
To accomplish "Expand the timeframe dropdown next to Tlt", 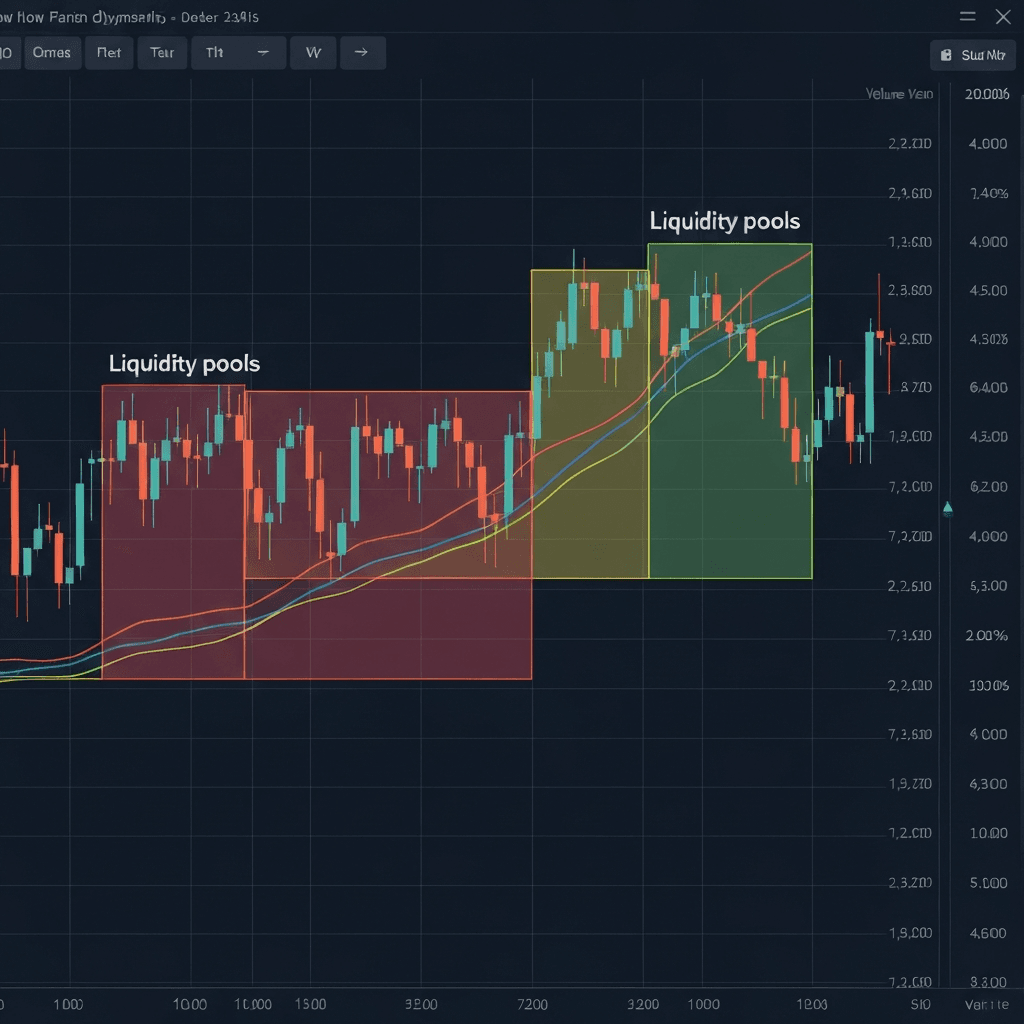I will pos(263,53).
